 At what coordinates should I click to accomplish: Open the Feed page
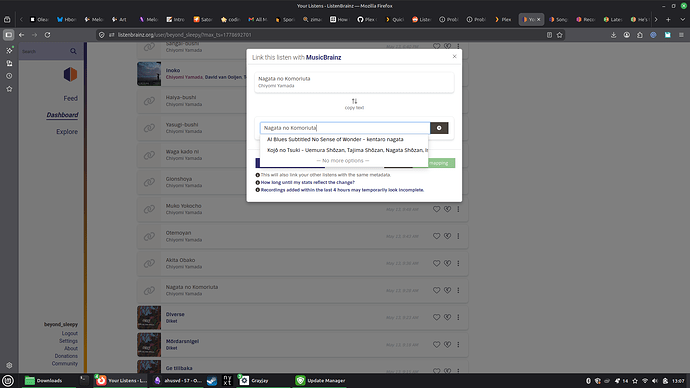pos(70,98)
